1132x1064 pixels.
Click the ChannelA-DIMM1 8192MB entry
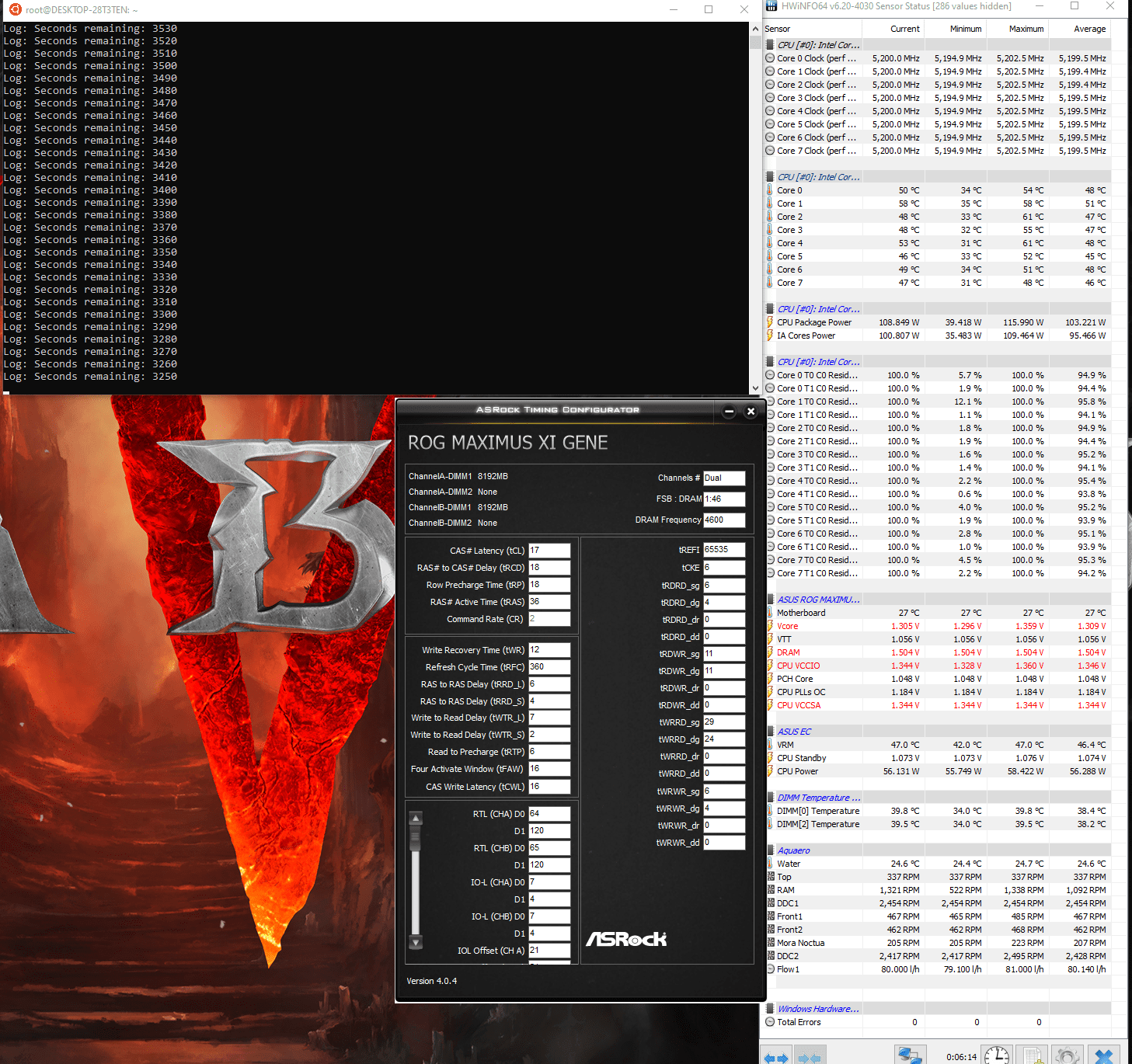click(458, 476)
